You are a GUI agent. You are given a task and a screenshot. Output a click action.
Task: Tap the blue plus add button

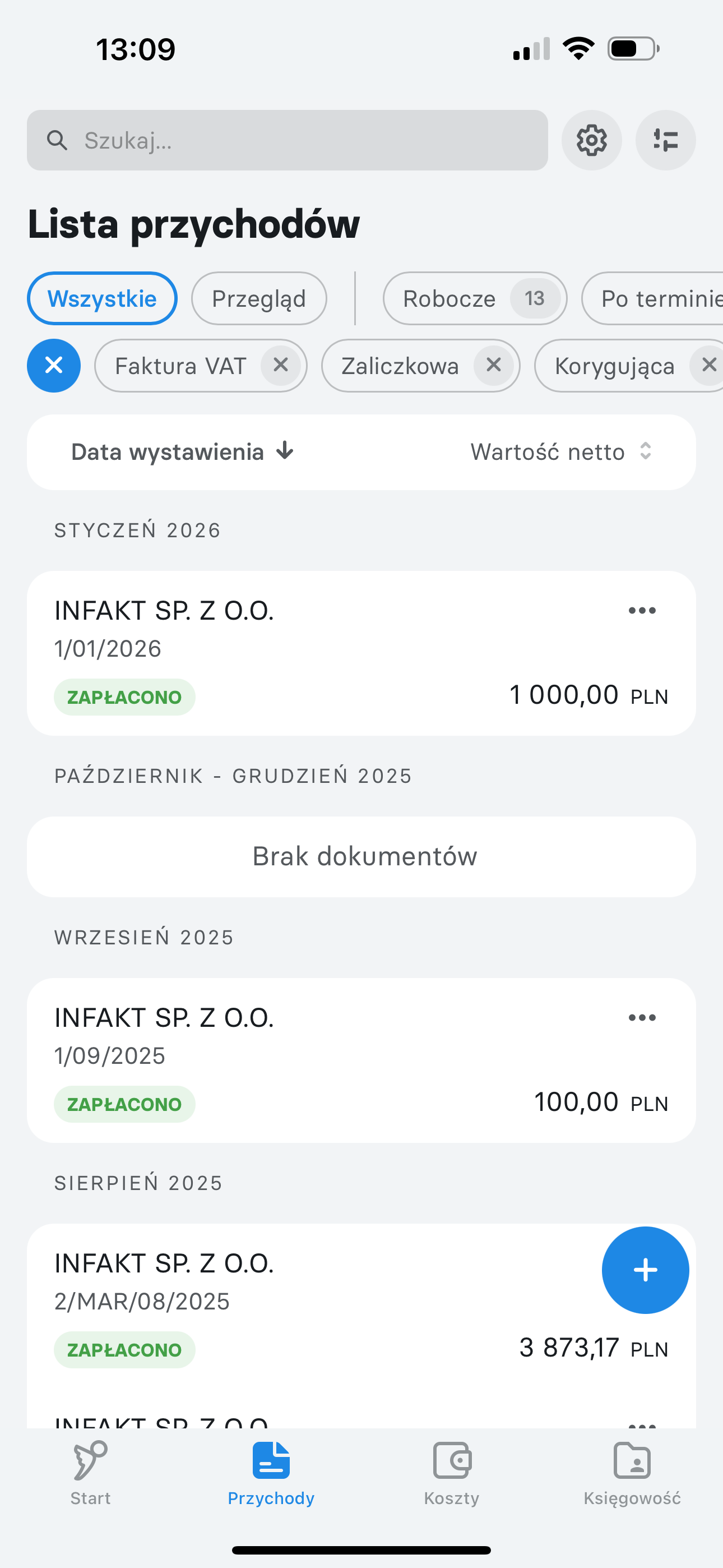(x=645, y=1270)
